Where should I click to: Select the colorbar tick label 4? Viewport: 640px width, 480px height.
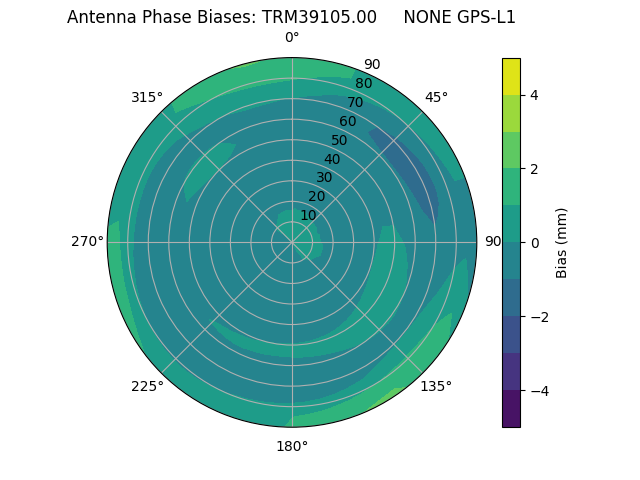click(535, 95)
